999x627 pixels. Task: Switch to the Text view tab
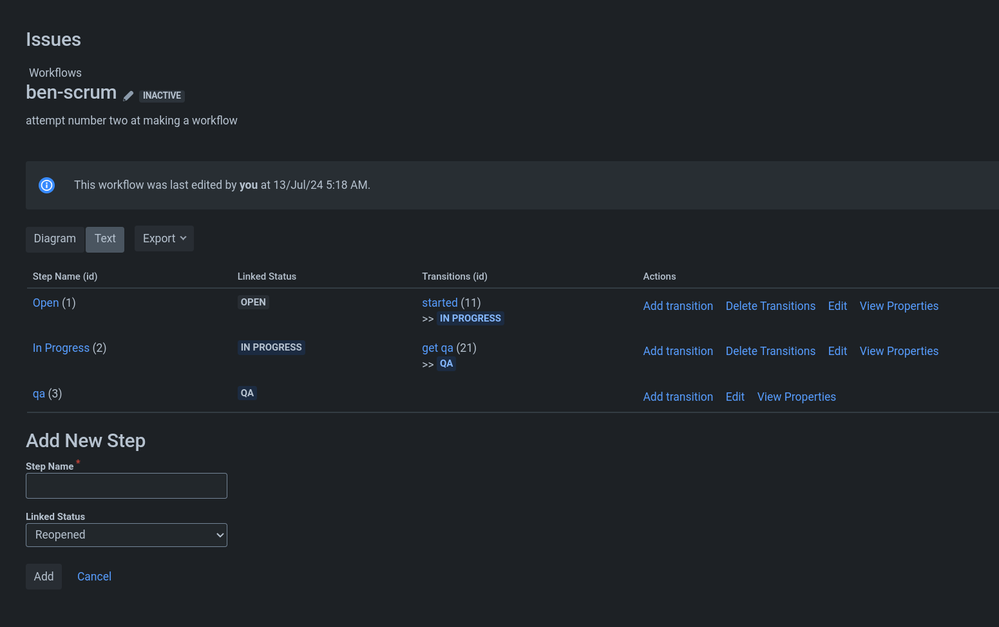[x=105, y=238]
